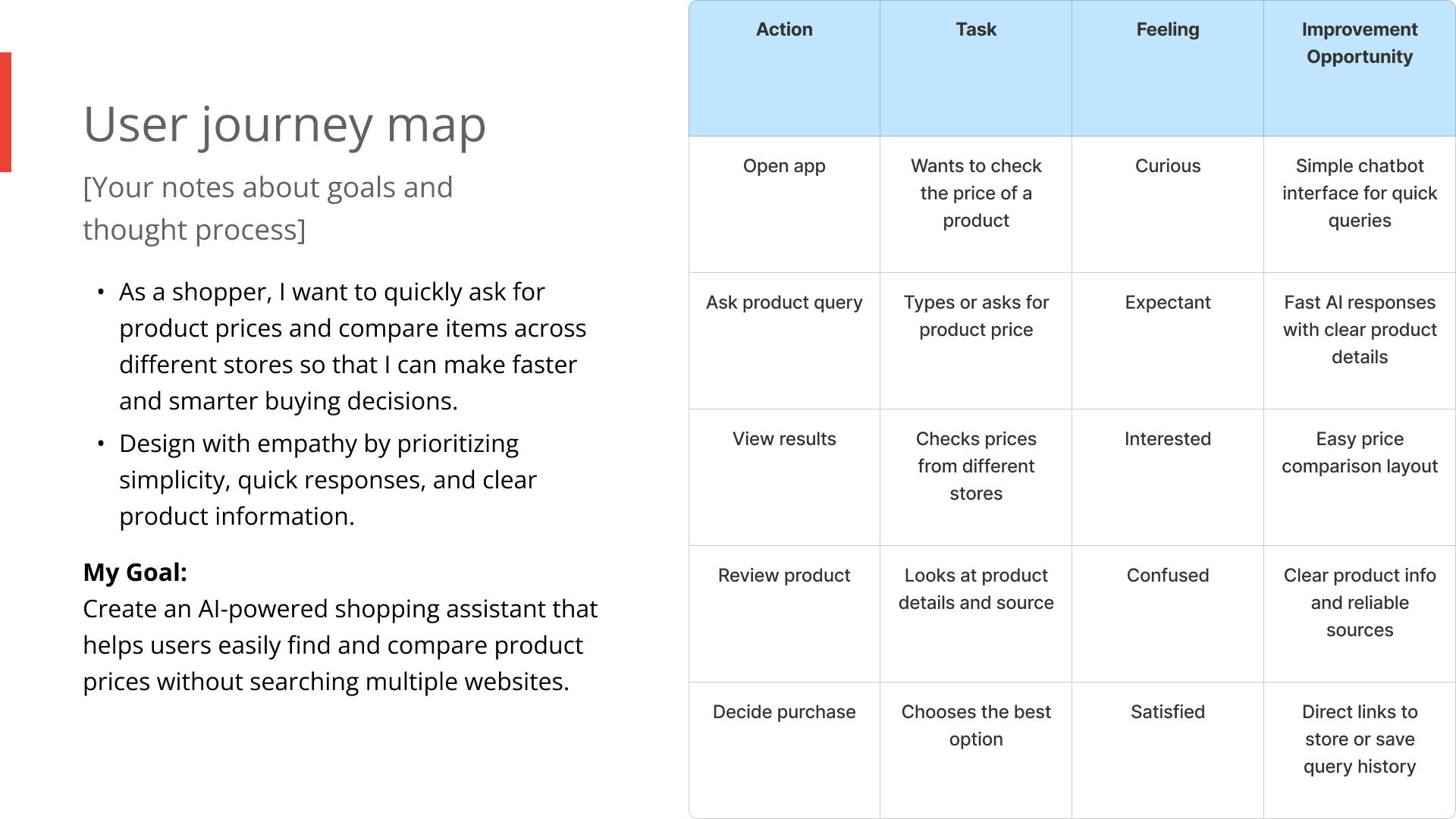
Task: Select the 'Task' column header cell
Action: point(976,68)
